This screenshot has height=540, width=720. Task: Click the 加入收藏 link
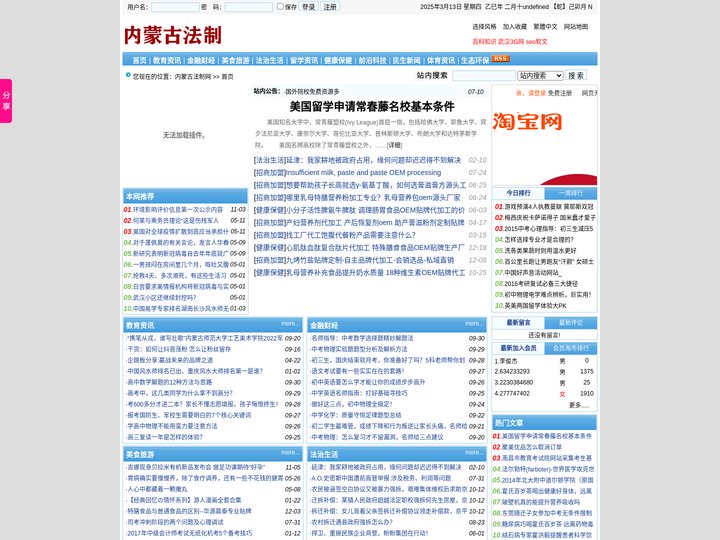click(x=515, y=27)
